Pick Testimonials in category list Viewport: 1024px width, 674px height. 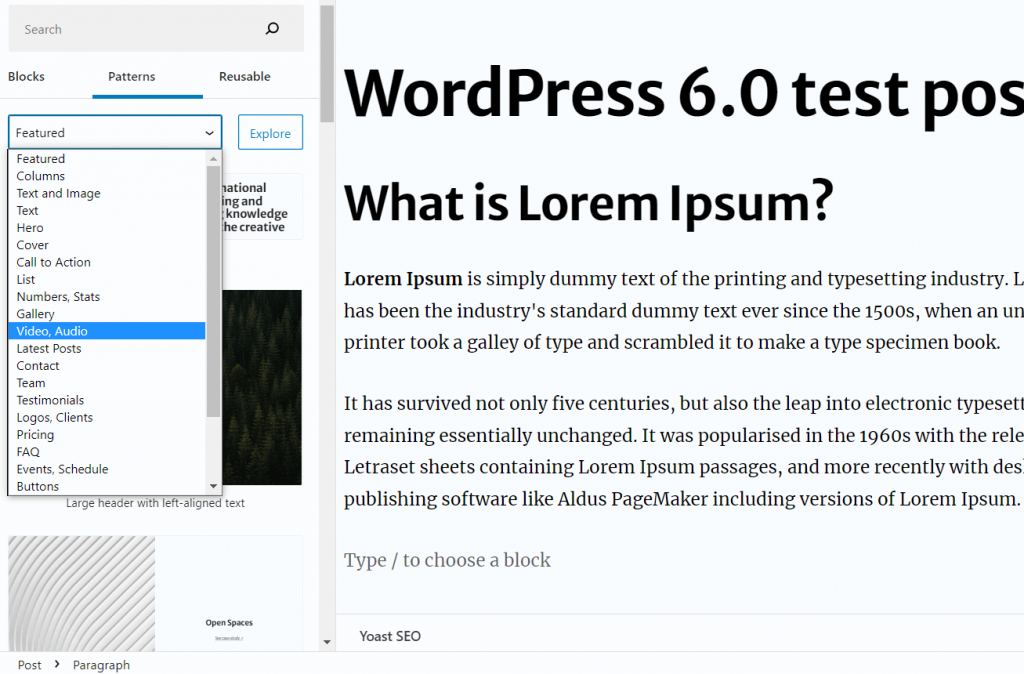[x=50, y=400]
